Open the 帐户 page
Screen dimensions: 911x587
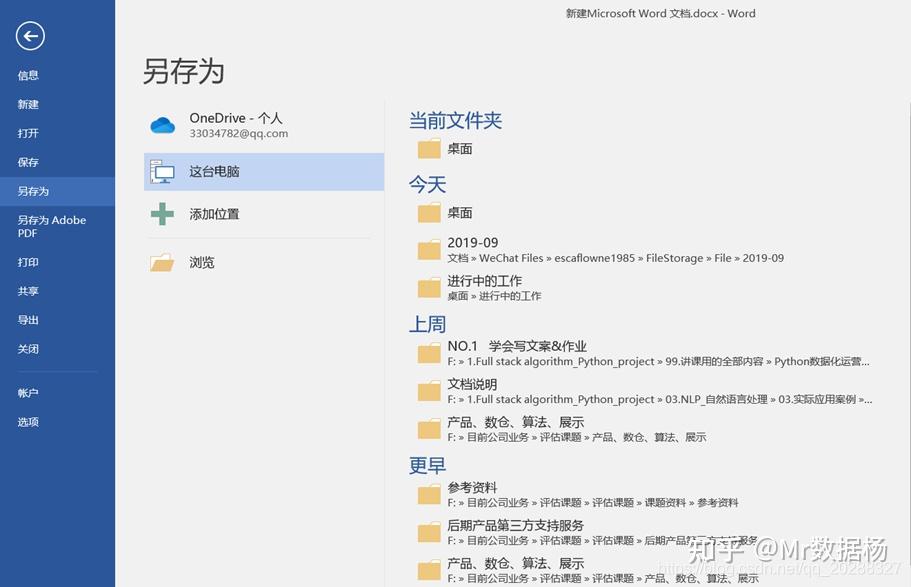click(x=28, y=393)
